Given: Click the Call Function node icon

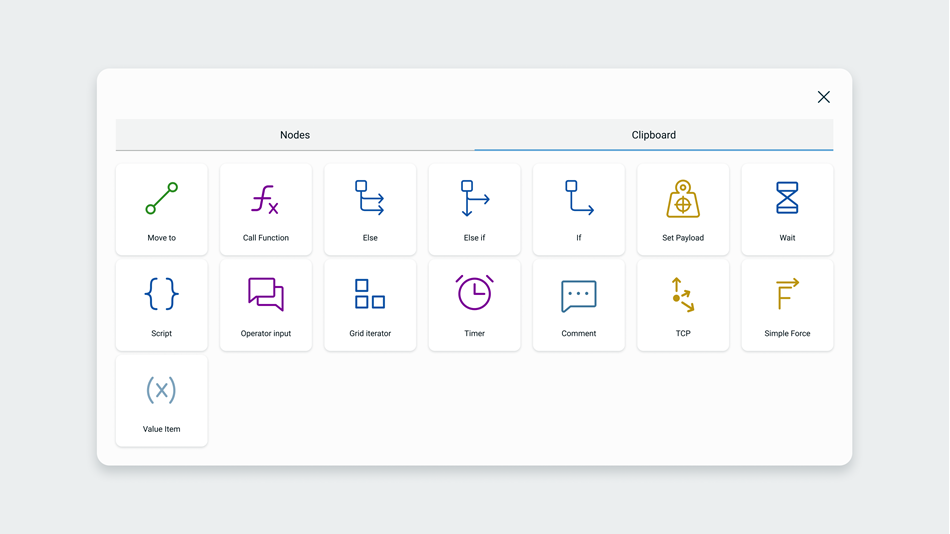Looking at the screenshot, I should point(265,199).
